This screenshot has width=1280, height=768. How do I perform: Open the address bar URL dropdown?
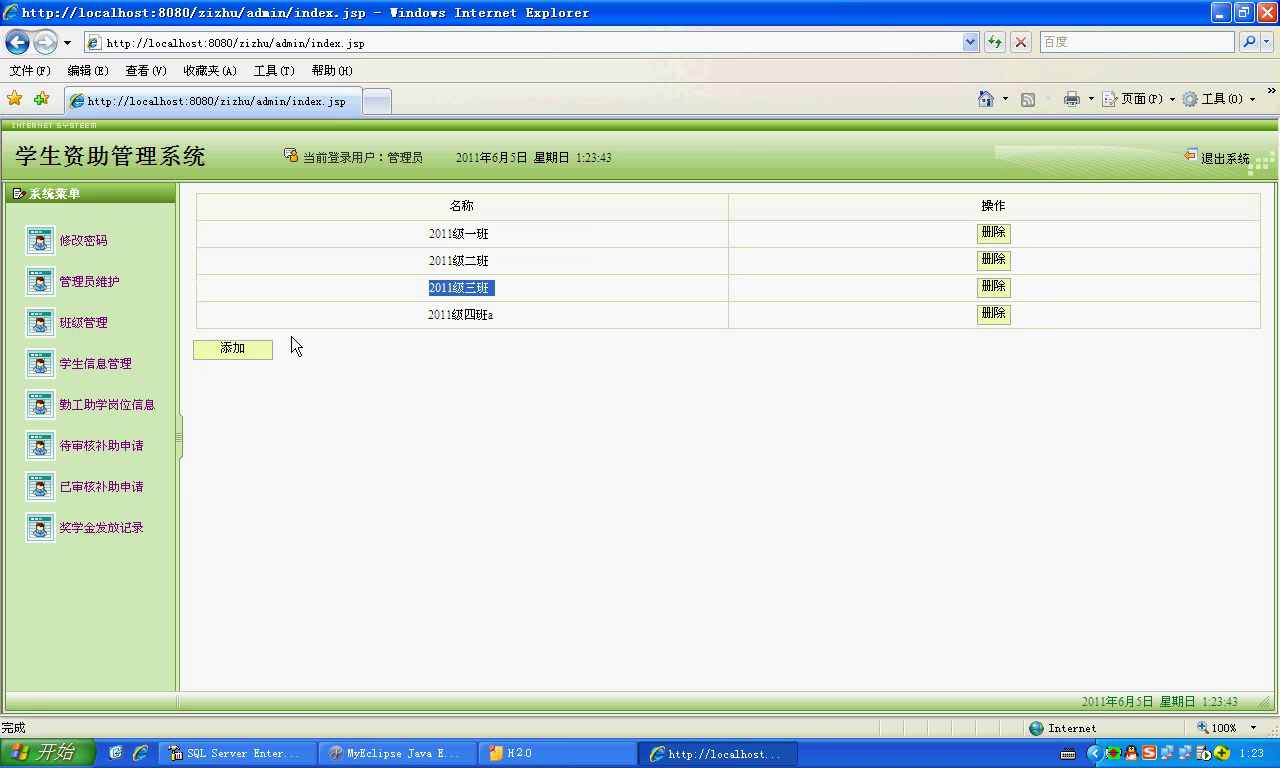970,42
